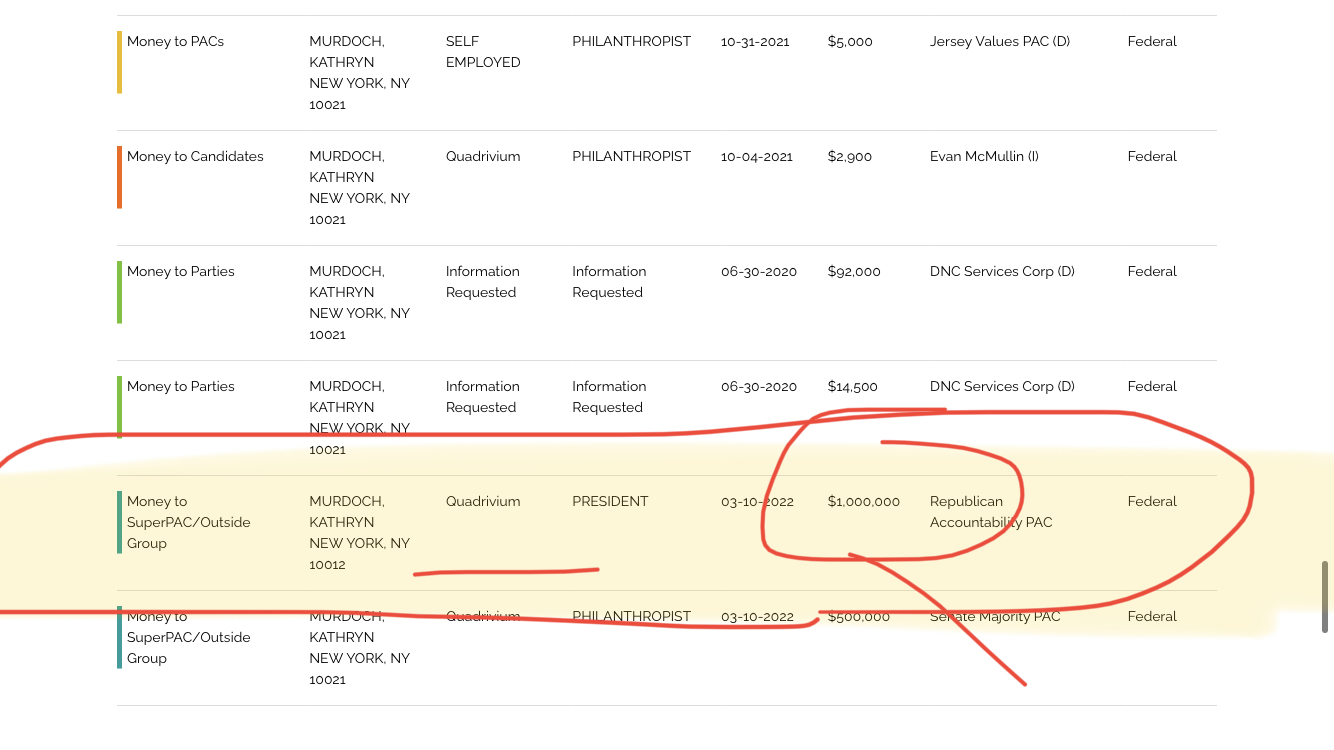Click the recipient "Jersey Values PAC (D)"
The height and width of the screenshot is (750, 1334).
[1000, 42]
